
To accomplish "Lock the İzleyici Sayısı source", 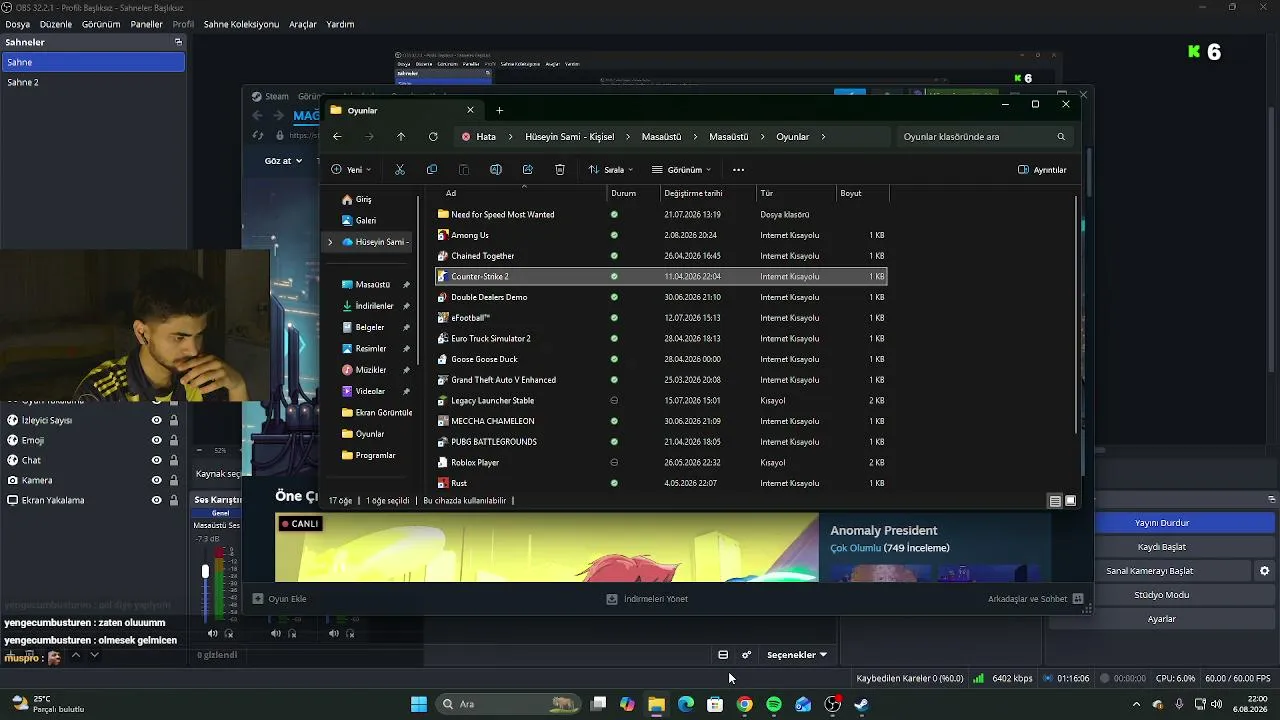I will pyautogui.click(x=174, y=421).
